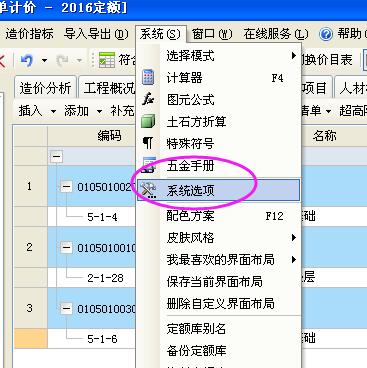Click code cell starting 0105010030
Viewport: 367px width, 368px height.
[106, 309]
